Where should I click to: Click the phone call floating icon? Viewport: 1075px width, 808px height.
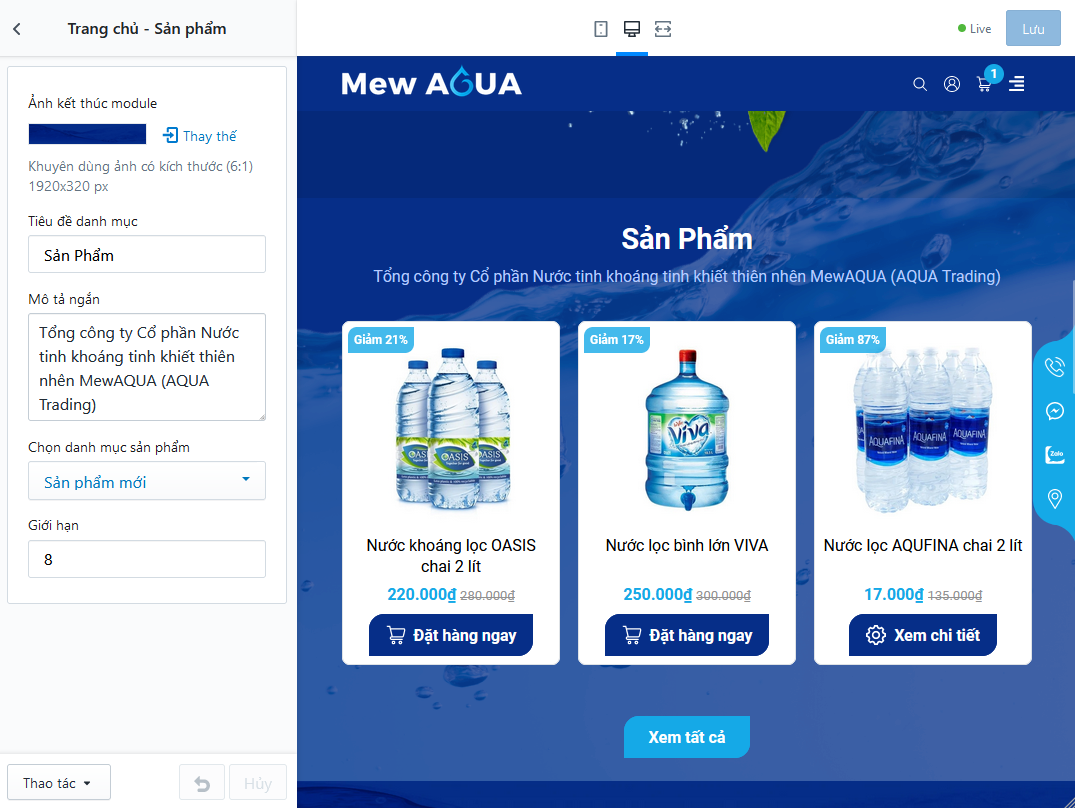pyautogui.click(x=1054, y=367)
